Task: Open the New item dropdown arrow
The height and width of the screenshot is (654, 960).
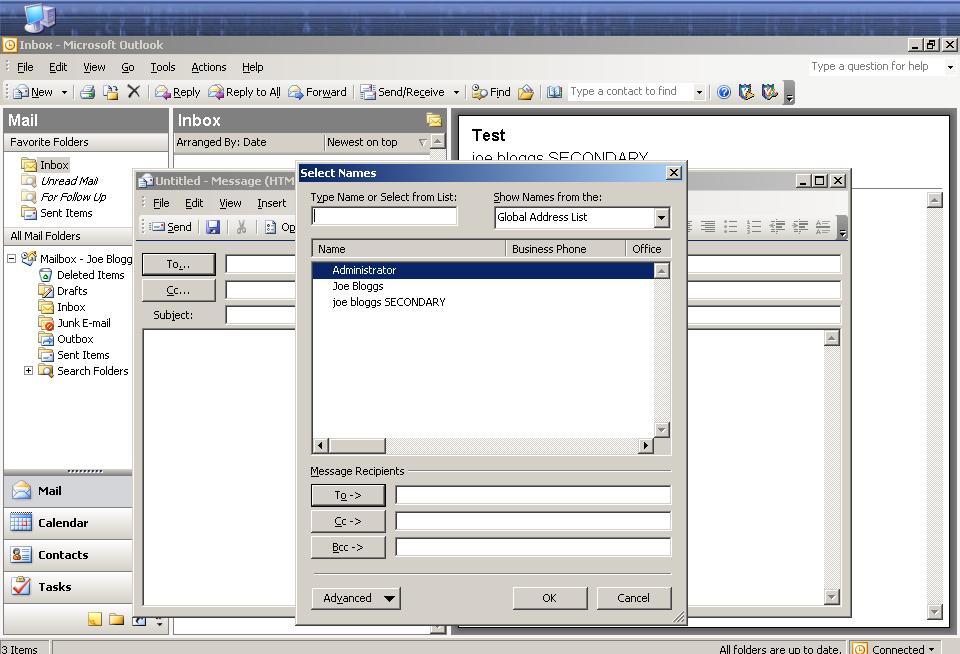Action: click(x=64, y=92)
